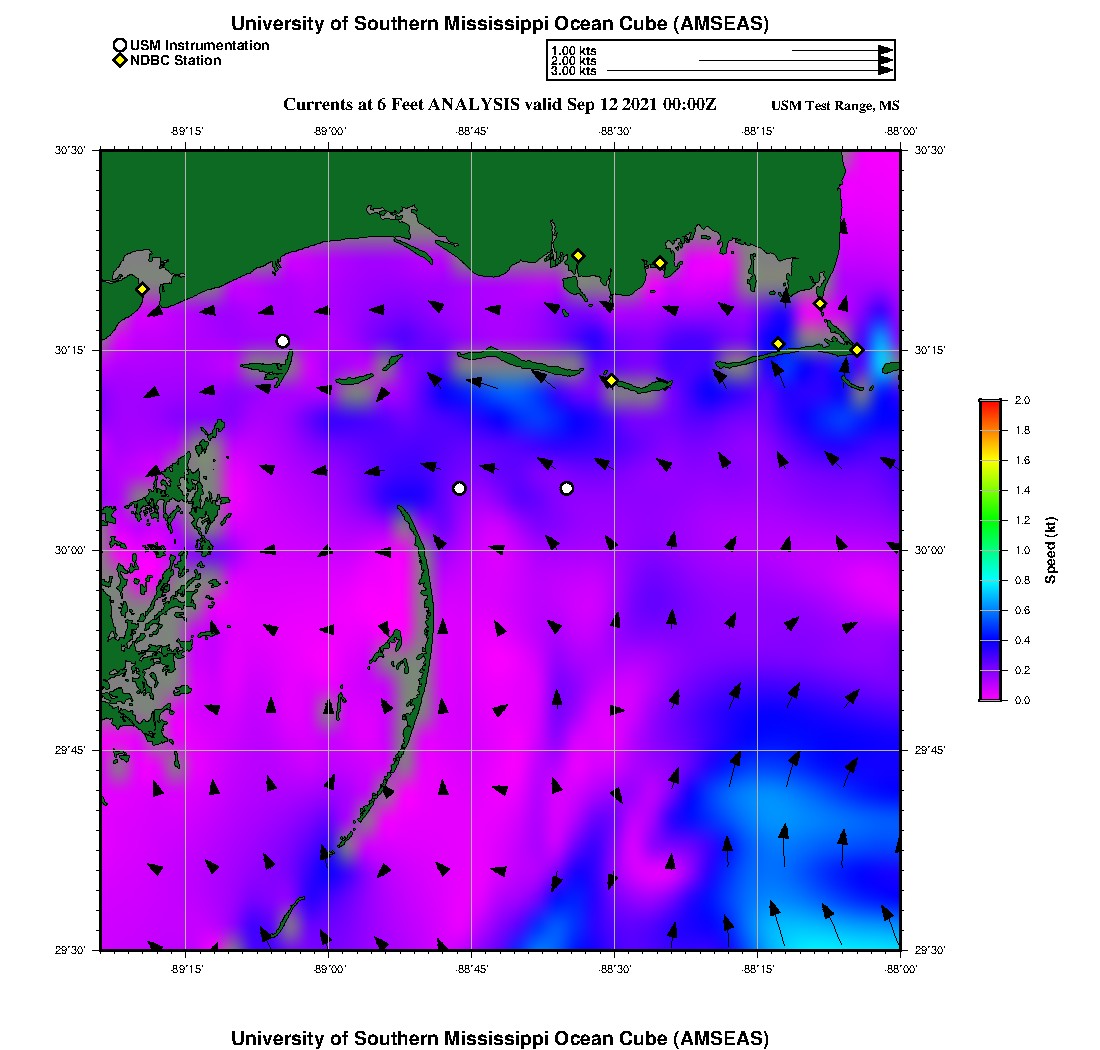Click the 2.00 kts scale label
The width and height of the screenshot is (1100, 1050).
[573, 61]
